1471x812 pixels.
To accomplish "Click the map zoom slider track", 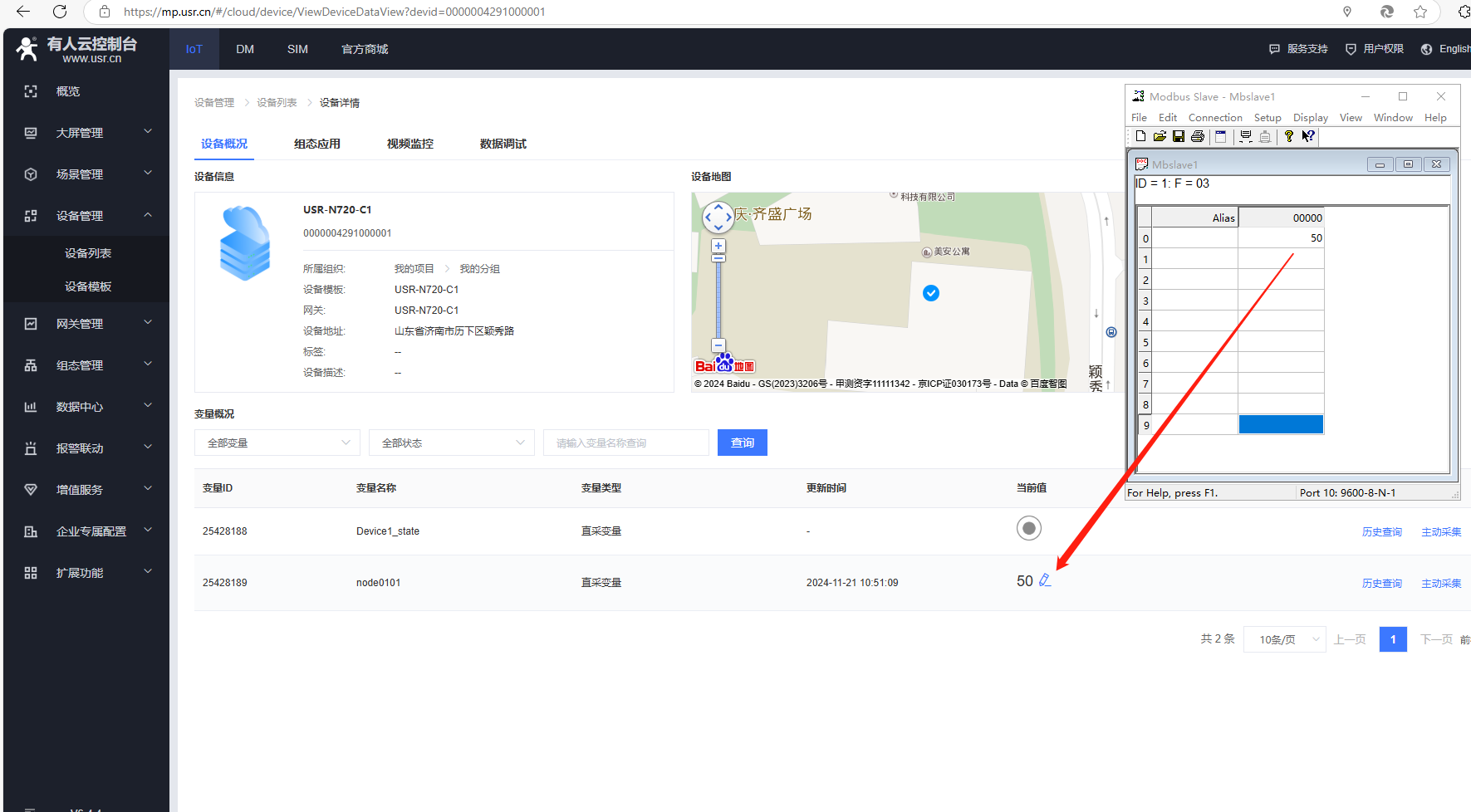I will (x=718, y=299).
